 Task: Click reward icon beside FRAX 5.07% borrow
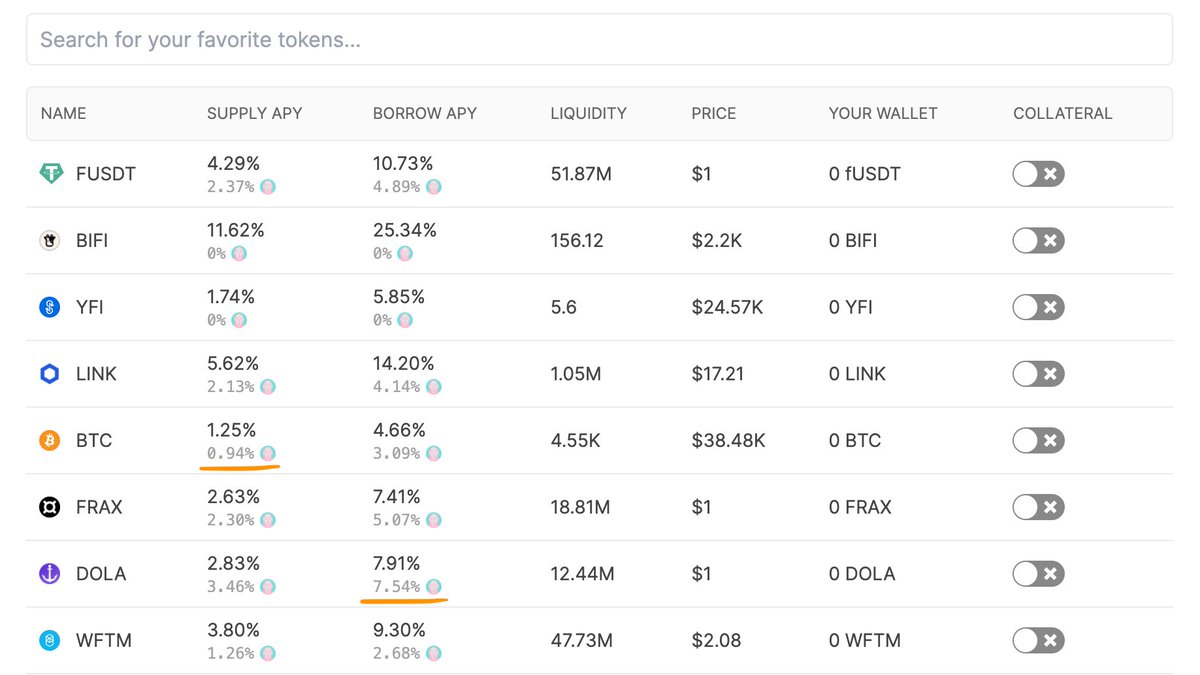[x=433, y=520]
